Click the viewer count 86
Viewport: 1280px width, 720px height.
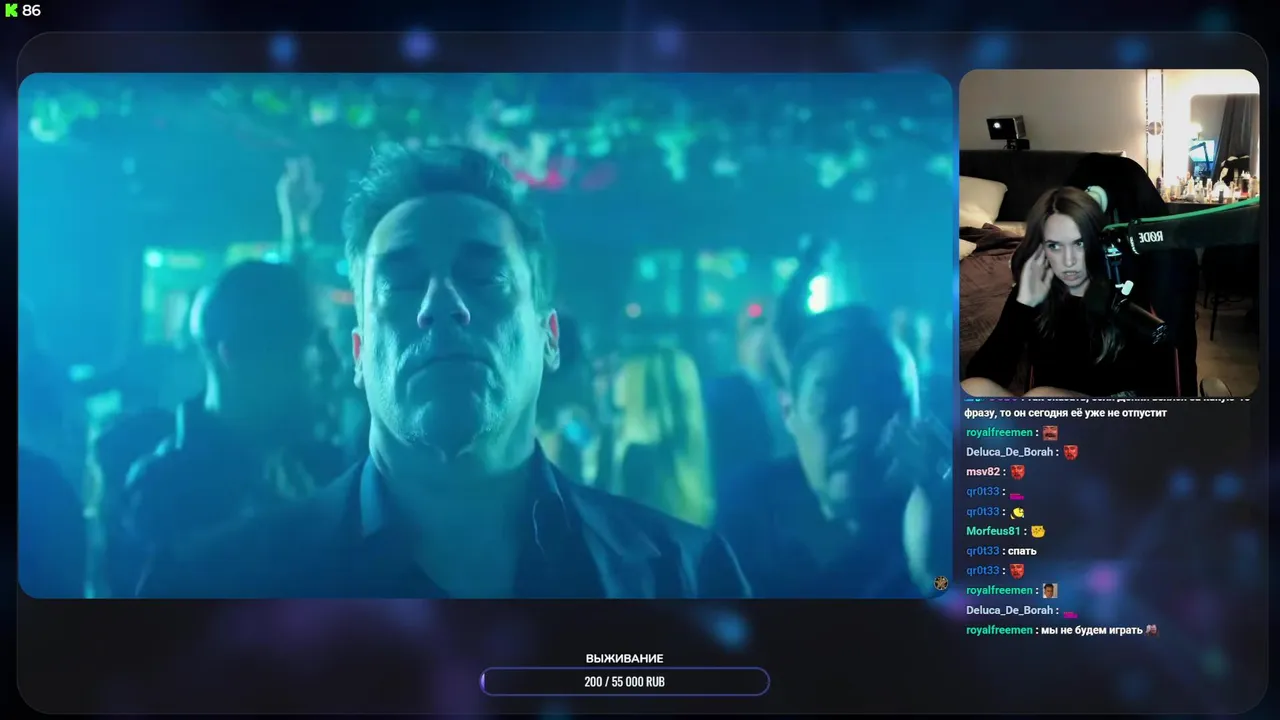[31, 10]
